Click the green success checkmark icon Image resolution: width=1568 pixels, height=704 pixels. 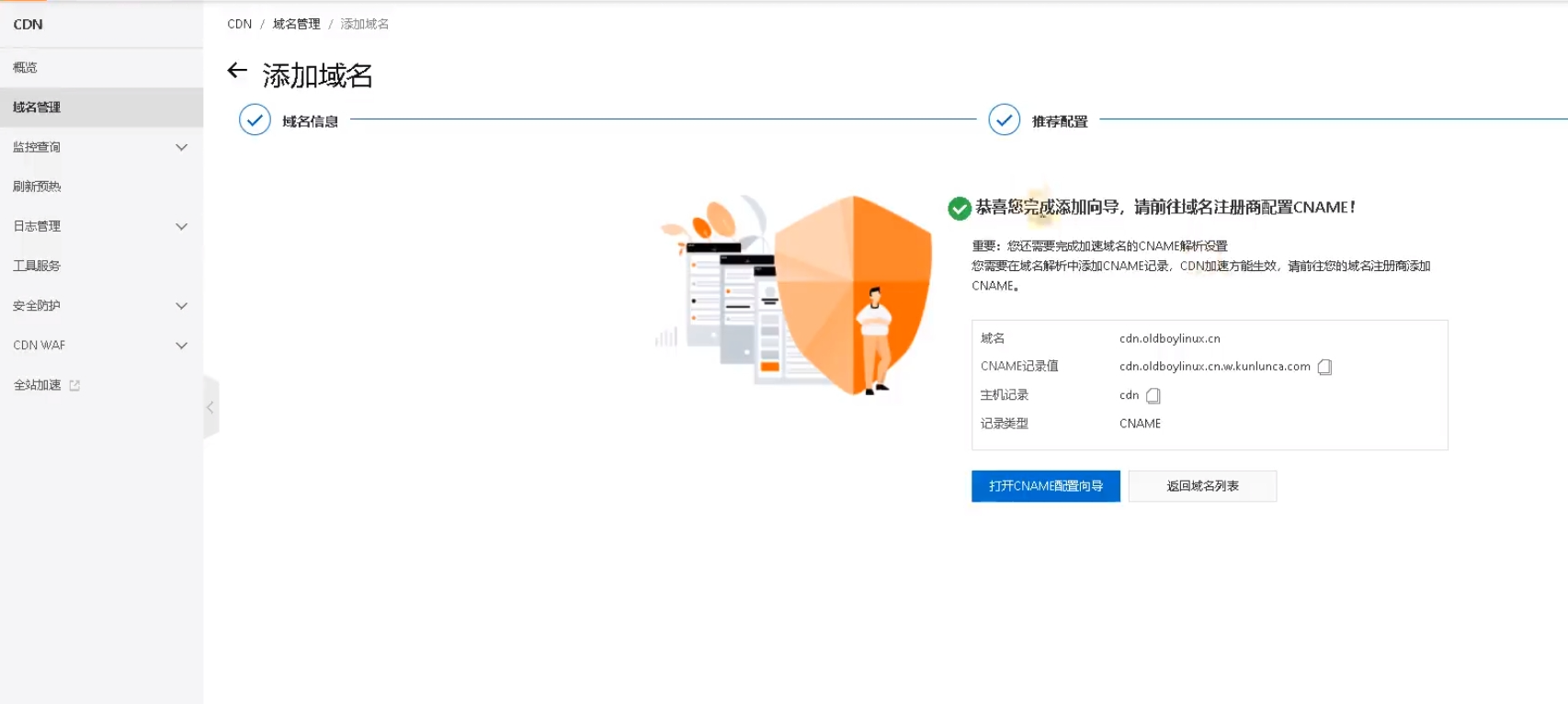[x=959, y=209]
